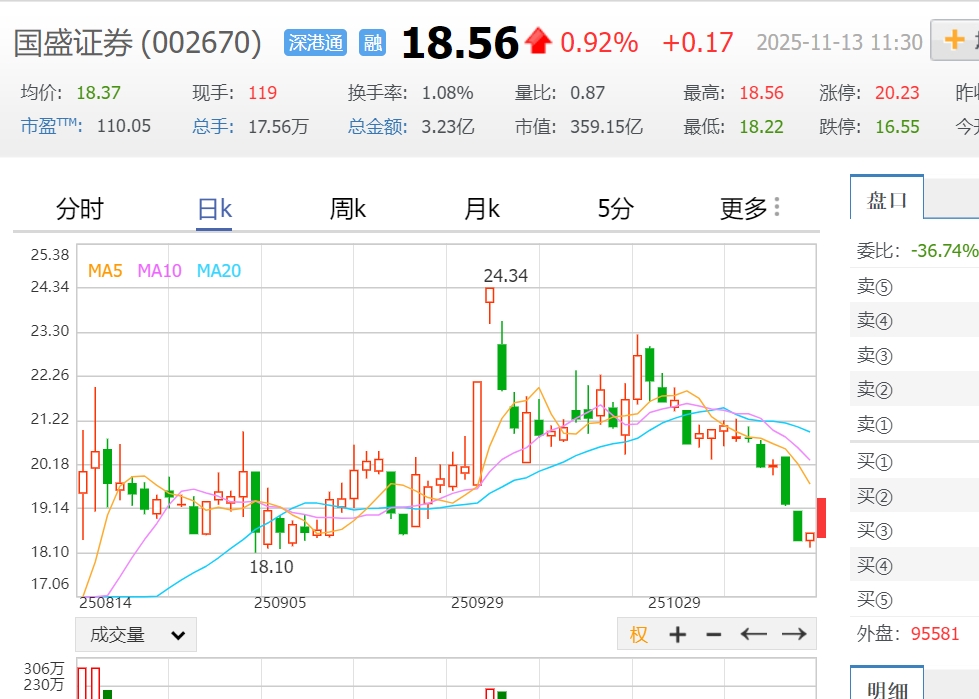The width and height of the screenshot is (979, 699).
Task: Click the 250814 date axis label
Action: point(106,603)
